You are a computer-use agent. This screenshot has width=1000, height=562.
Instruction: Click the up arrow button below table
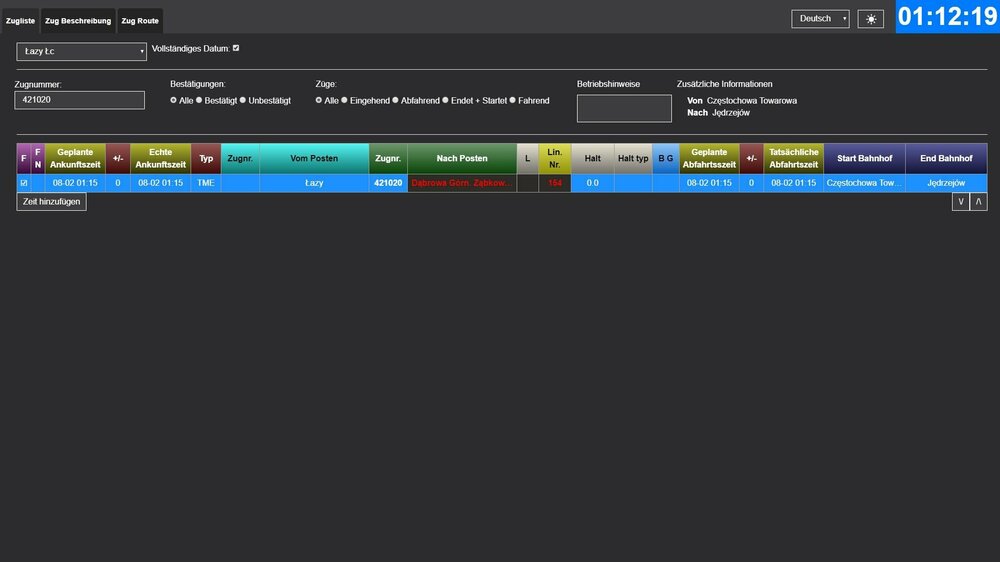[x=979, y=202]
